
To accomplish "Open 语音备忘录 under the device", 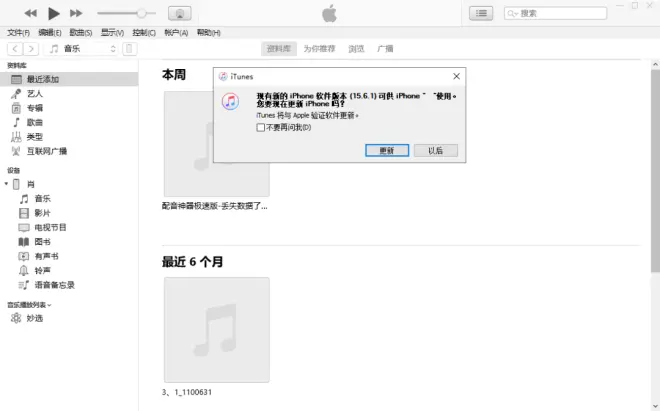I will [69, 285].
